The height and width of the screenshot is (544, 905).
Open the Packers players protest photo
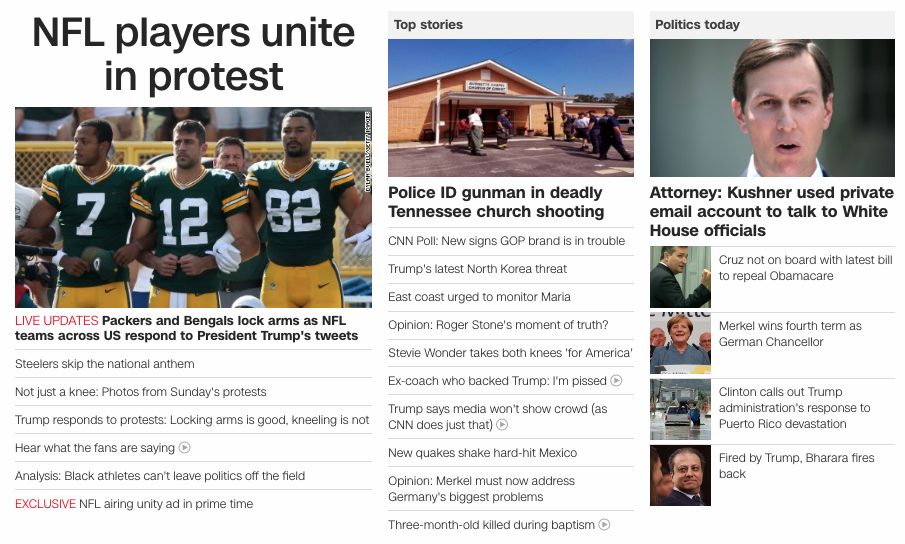tap(193, 207)
